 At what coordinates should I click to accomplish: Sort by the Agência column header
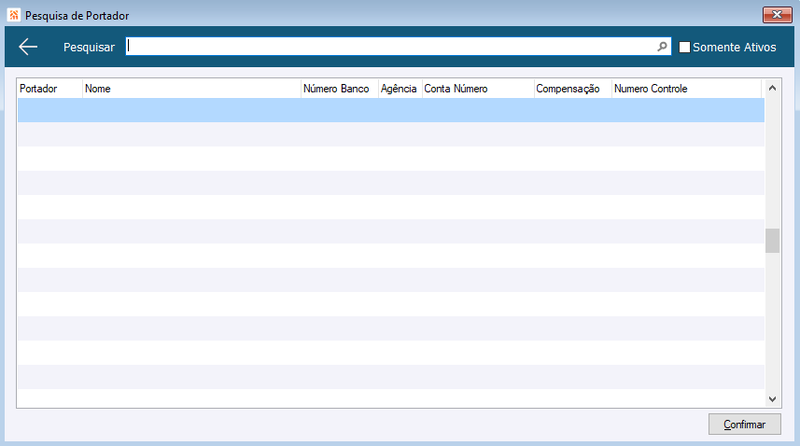[400, 88]
